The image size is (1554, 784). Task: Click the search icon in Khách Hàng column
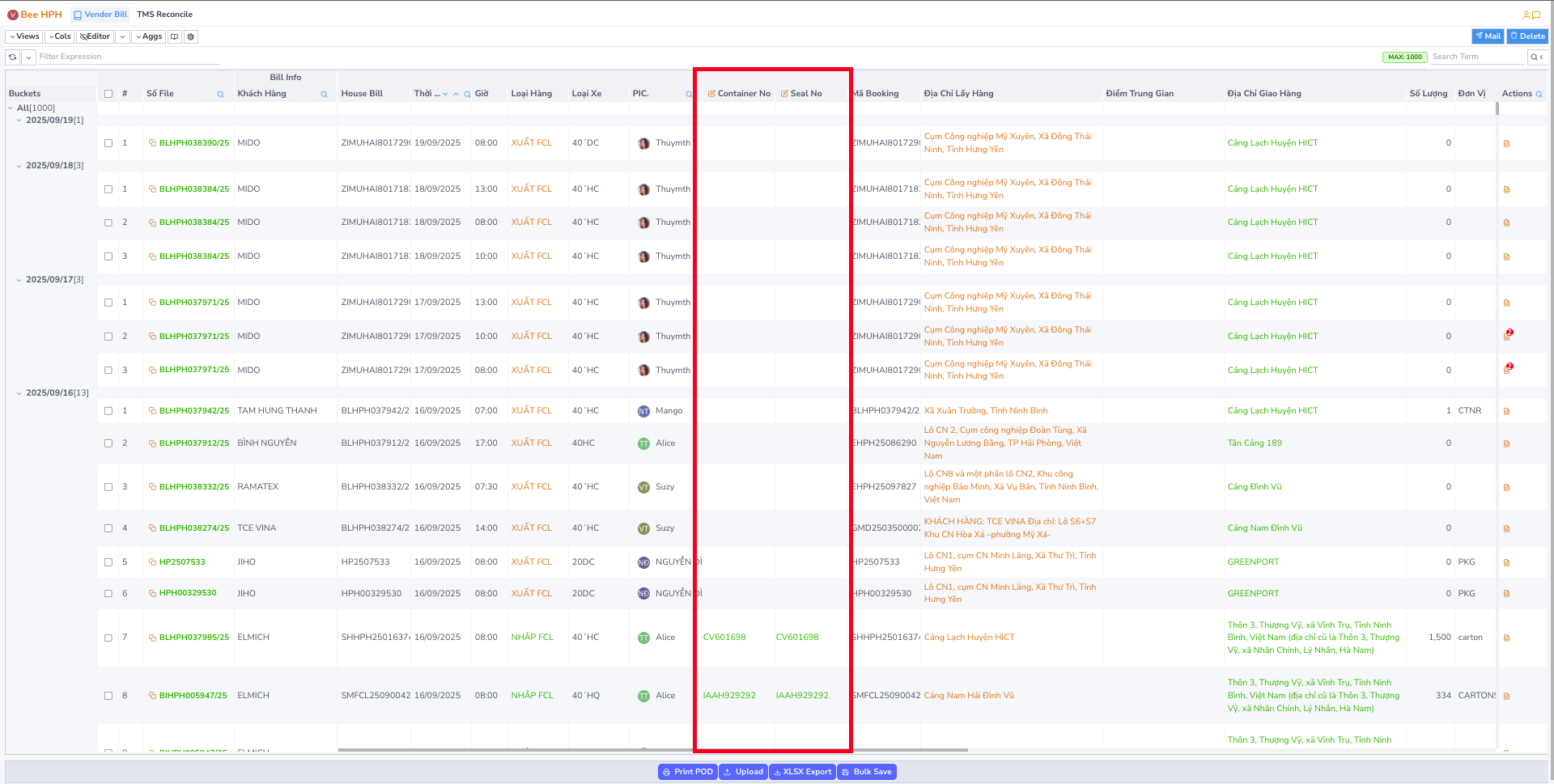pos(324,95)
